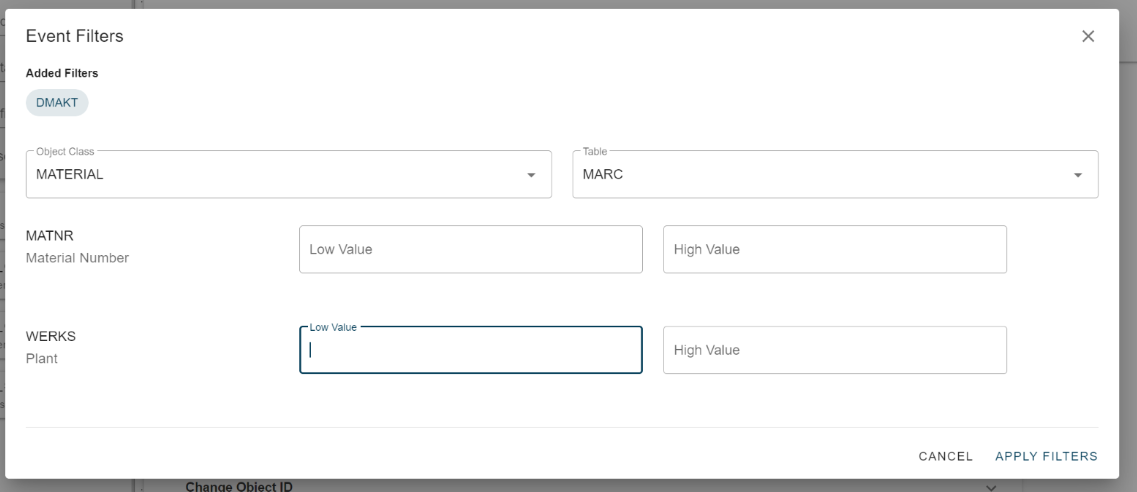This screenshot has height=492, width=1137.
Task: Click the Event Filters dialog title
Action: coord(75,36)
